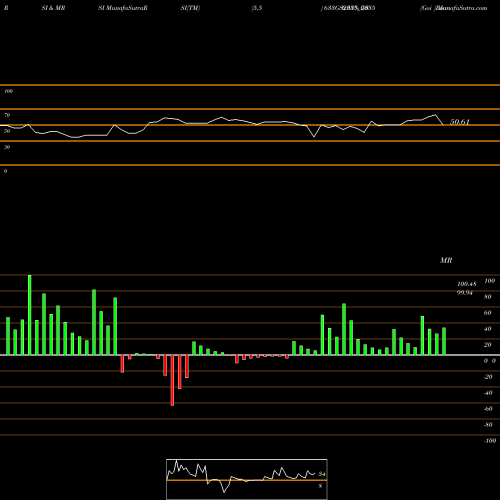This screenshot has width=500, height=500.
Task: Click the '(5,5' parameter text in header
Action: click(x=256, y=8)
